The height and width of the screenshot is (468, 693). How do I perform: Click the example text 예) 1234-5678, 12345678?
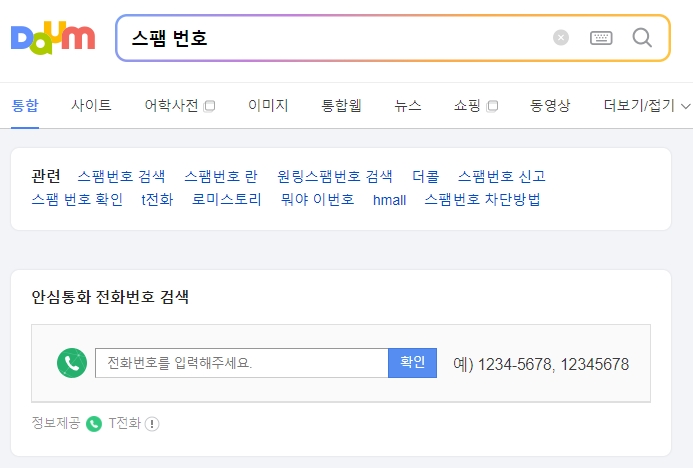point(541,364)
